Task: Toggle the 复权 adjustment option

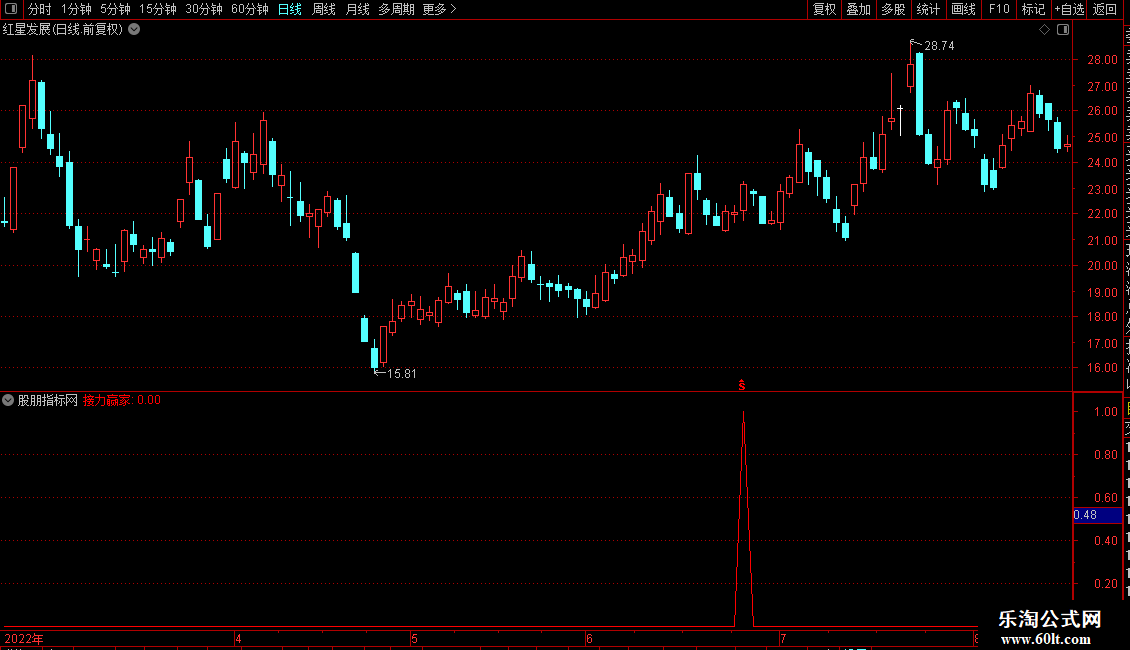Action: [824, 9]
